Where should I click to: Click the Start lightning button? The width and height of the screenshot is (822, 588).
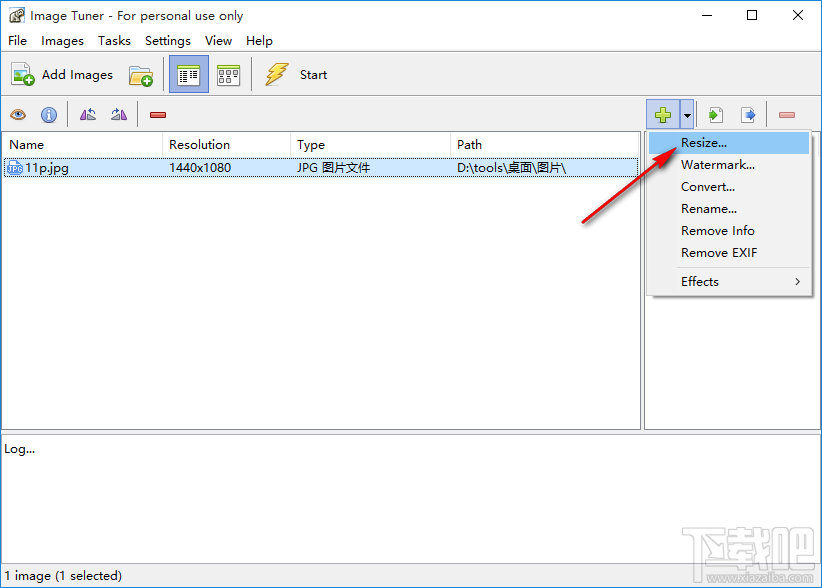[296, 74]
